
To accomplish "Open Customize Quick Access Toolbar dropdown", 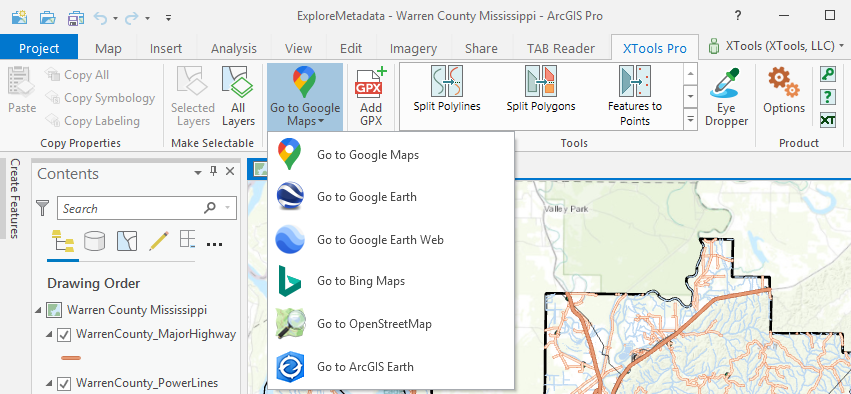I will point(168,18).
